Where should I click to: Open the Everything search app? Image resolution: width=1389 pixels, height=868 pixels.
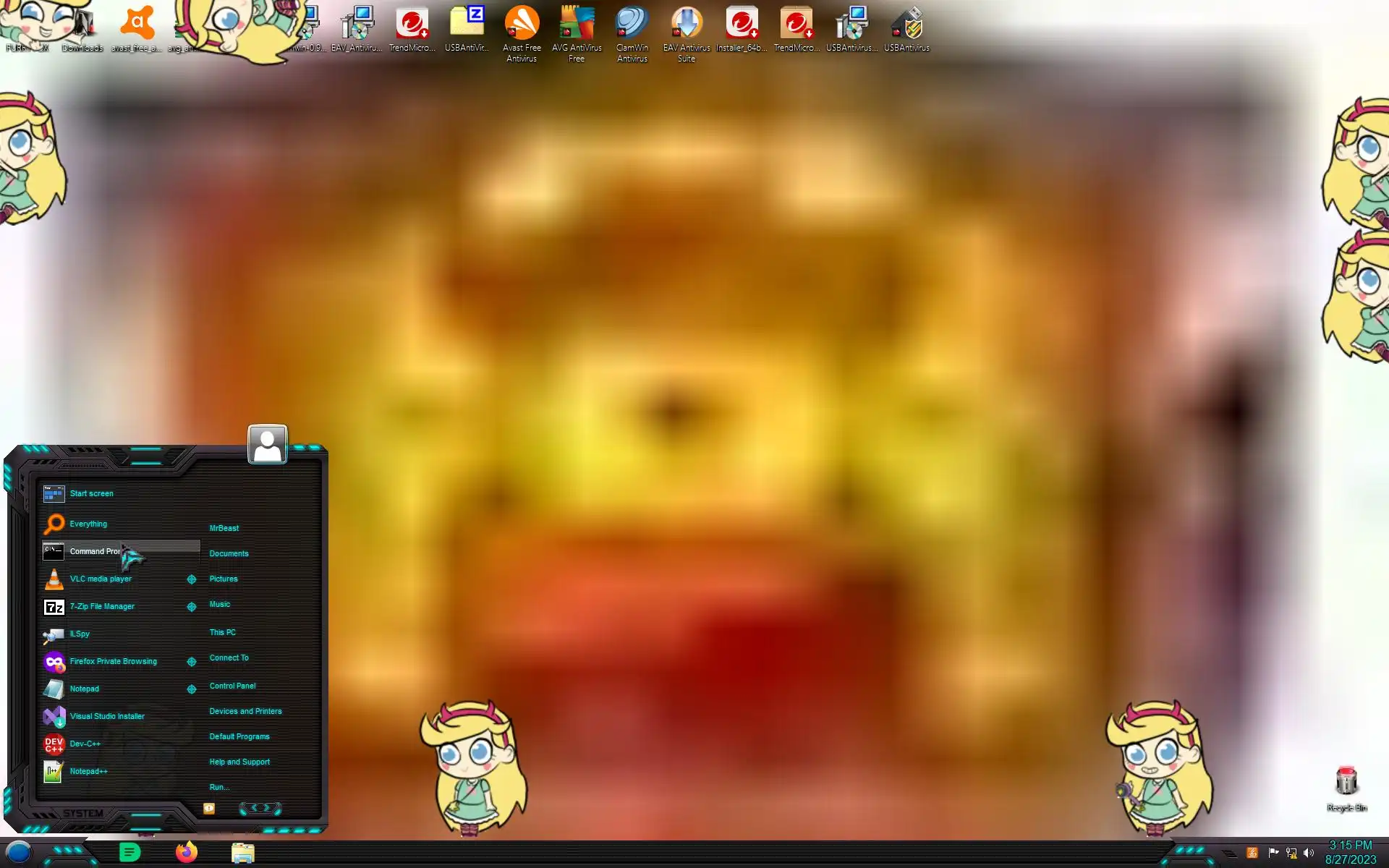[x=88, y=524]
